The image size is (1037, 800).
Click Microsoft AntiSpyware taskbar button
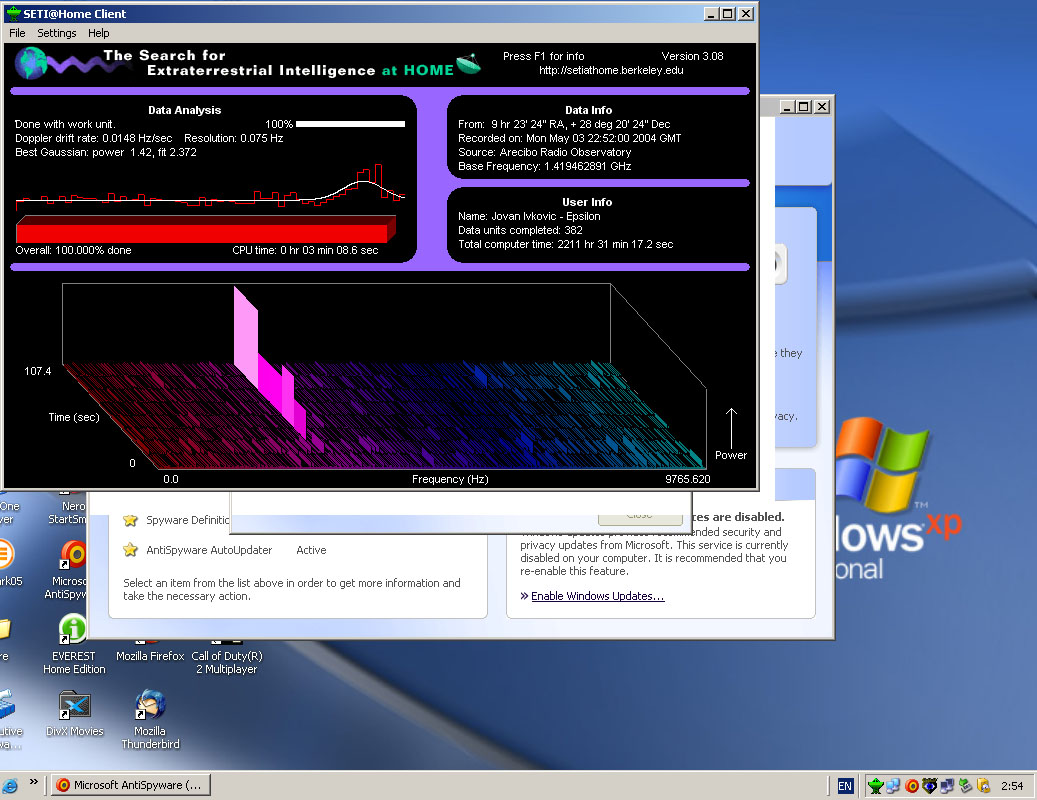click(x=131, y=785)
